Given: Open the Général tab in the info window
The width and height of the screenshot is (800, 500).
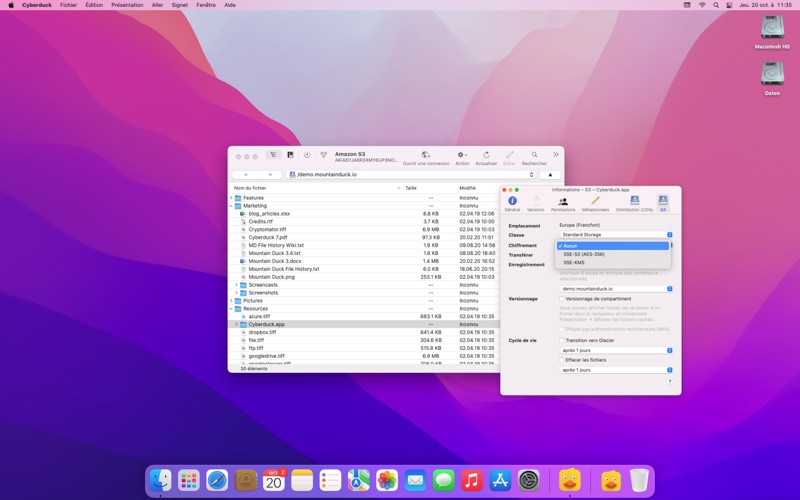Looking at the screenshot, I should pos(512,203).
